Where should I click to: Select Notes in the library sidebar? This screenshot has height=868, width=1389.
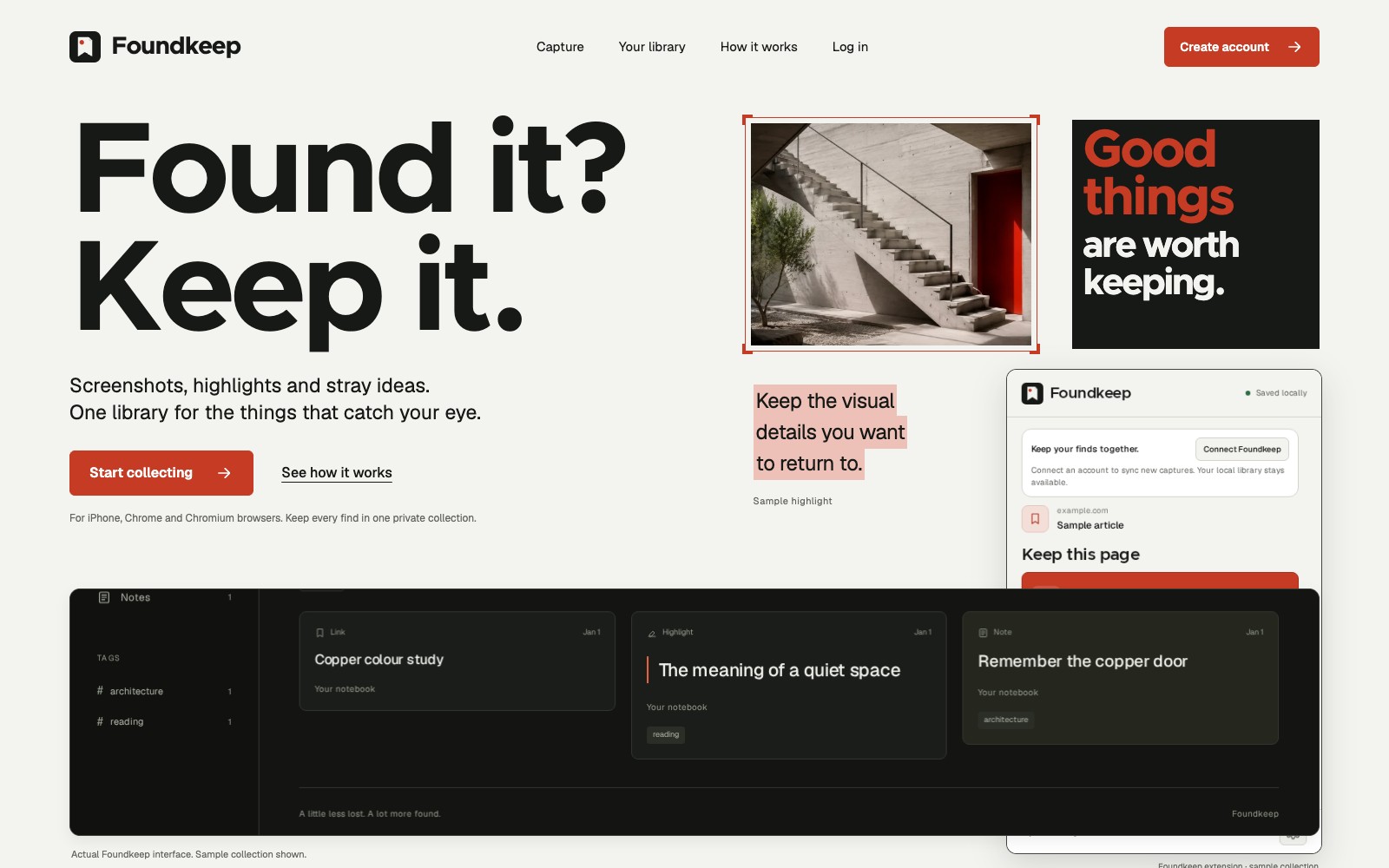[165, 597]
